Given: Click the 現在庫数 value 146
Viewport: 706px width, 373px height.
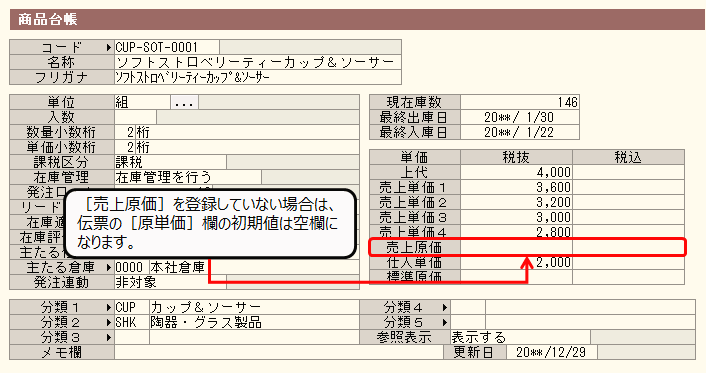Looking at the screenshot, I should (520, 102).
